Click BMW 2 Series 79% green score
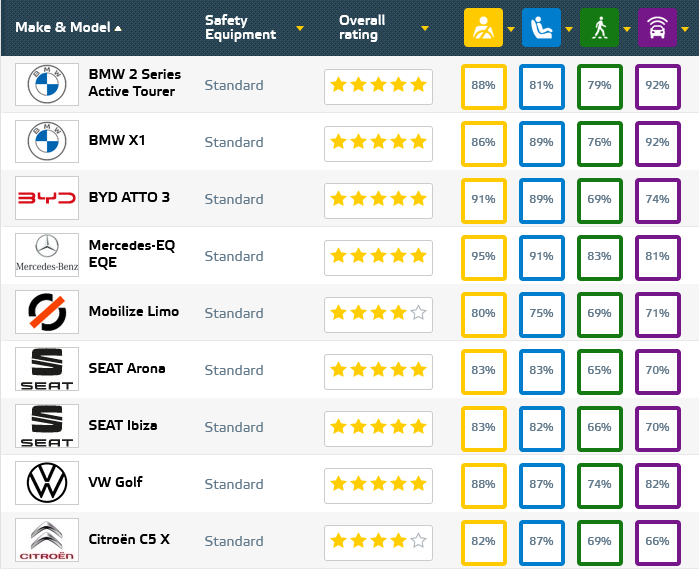699x569 pixels. pyautogui.click(x=600, y=87)
